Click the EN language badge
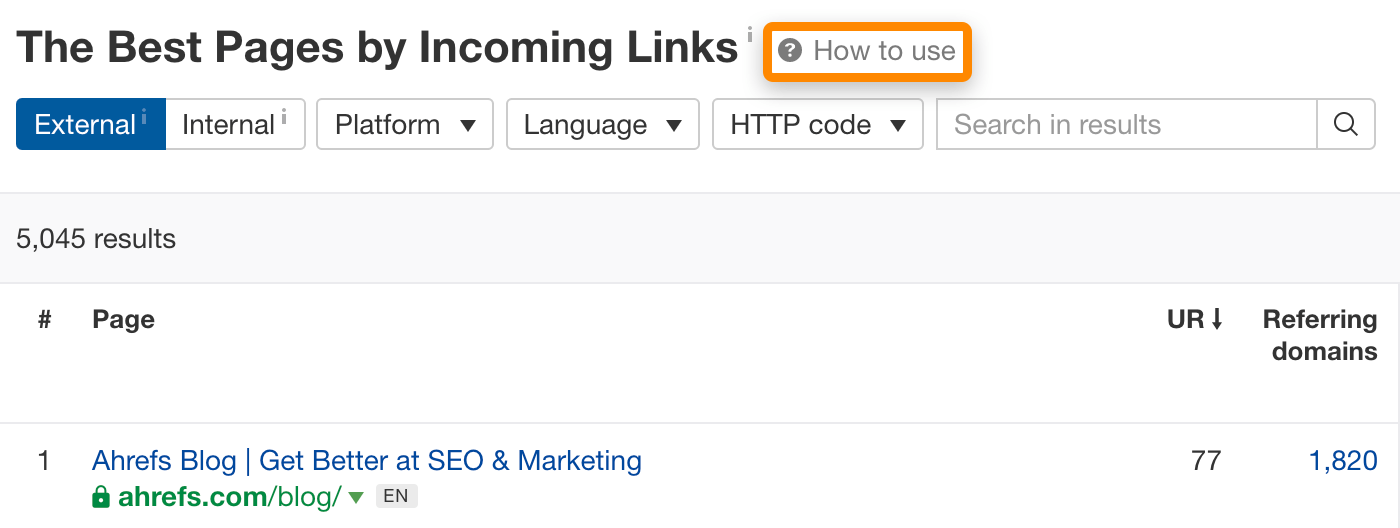 click(x=397, y=496)
